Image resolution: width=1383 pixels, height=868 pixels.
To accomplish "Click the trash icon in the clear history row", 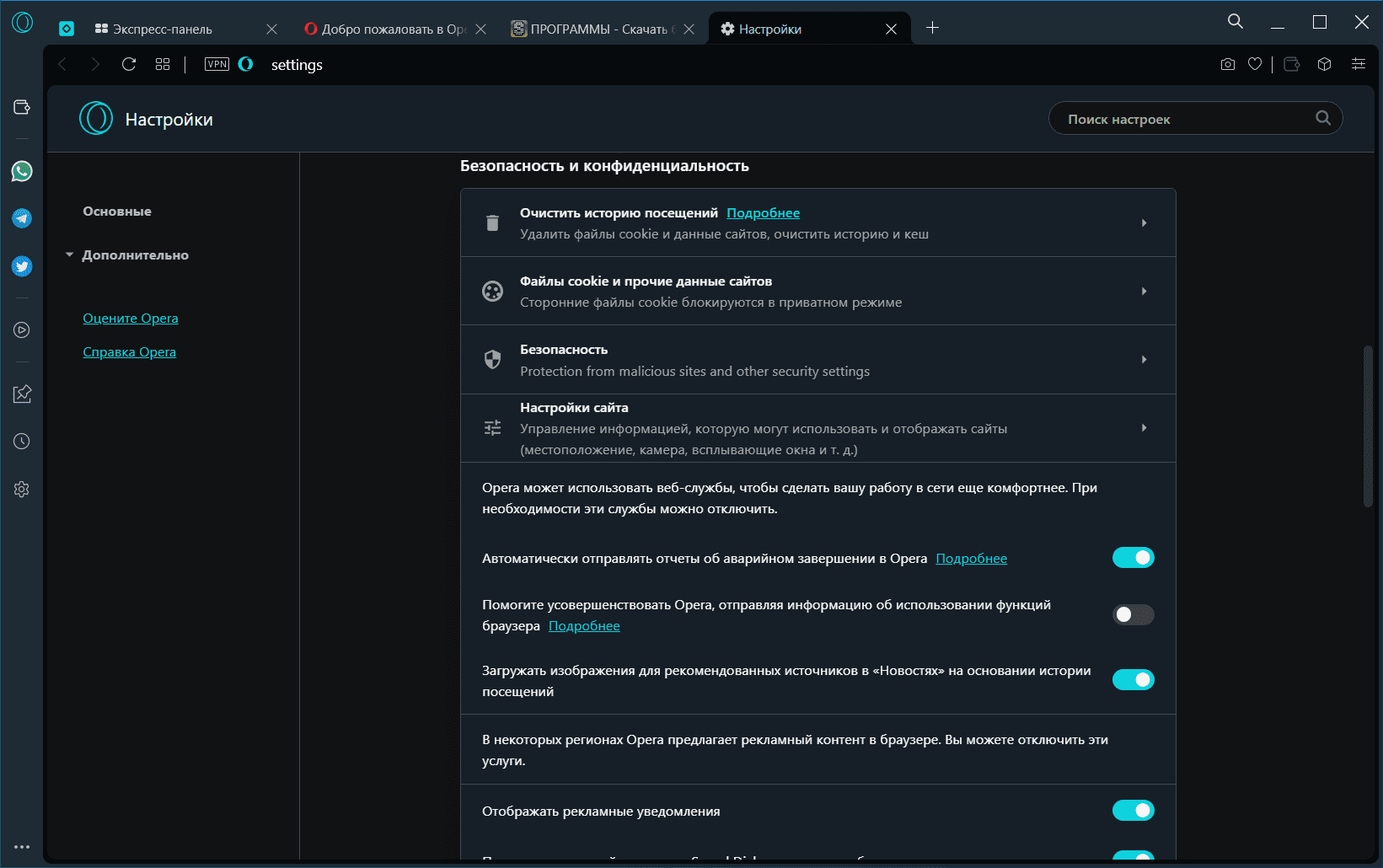I will pos(493,223).
